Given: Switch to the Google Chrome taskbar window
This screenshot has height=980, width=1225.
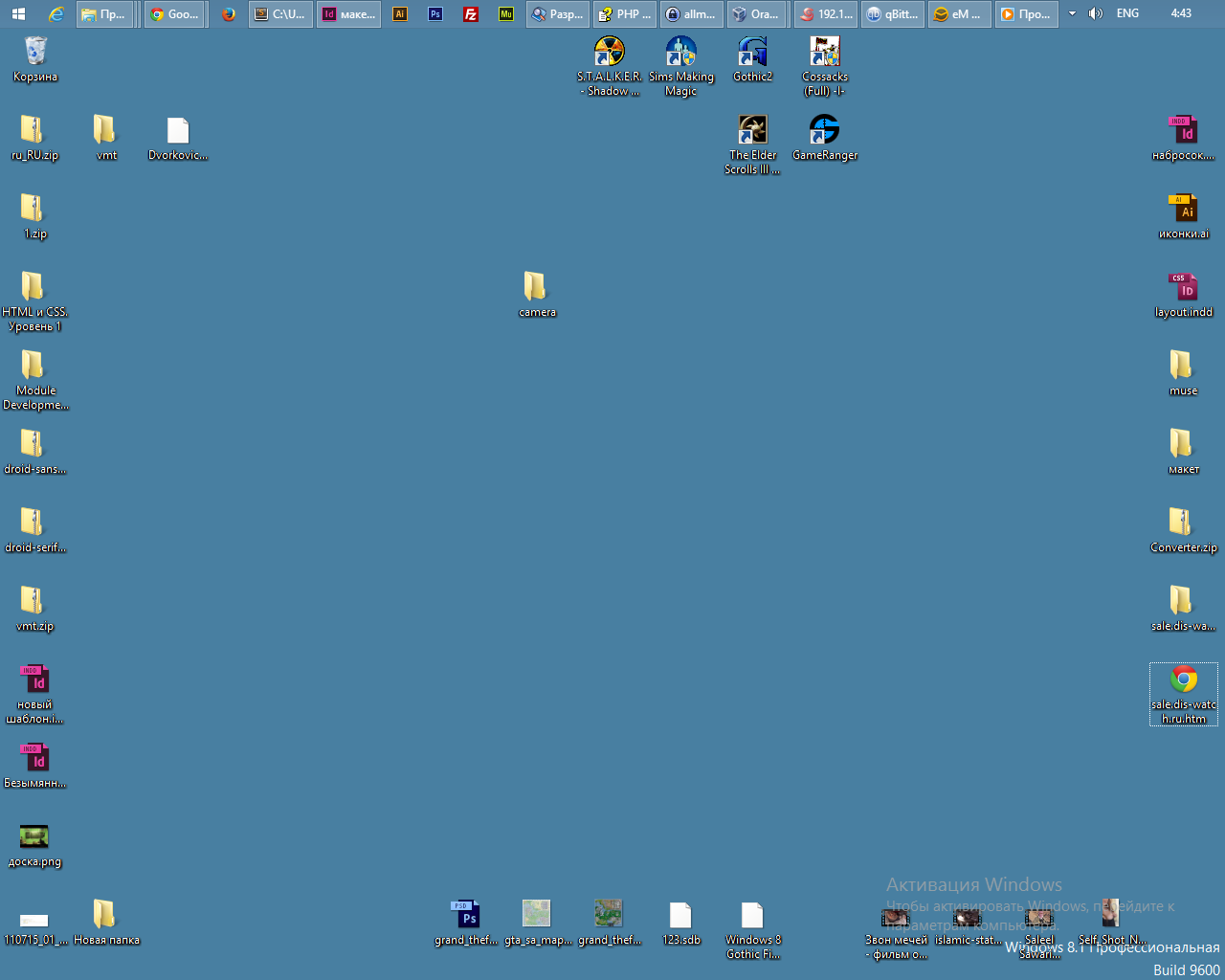Looking at the screenshot, I should click(175, 14).
